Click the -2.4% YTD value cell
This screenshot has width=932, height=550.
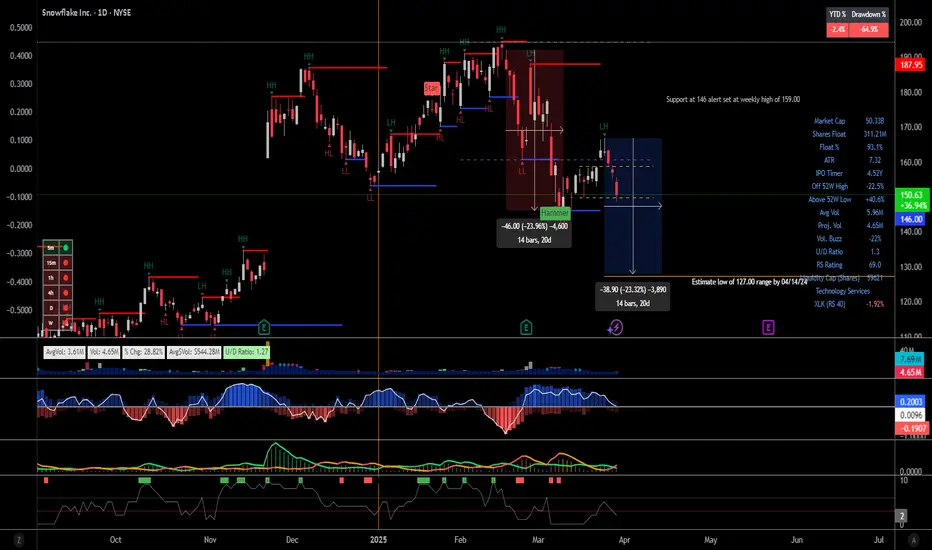coord(837,29)
